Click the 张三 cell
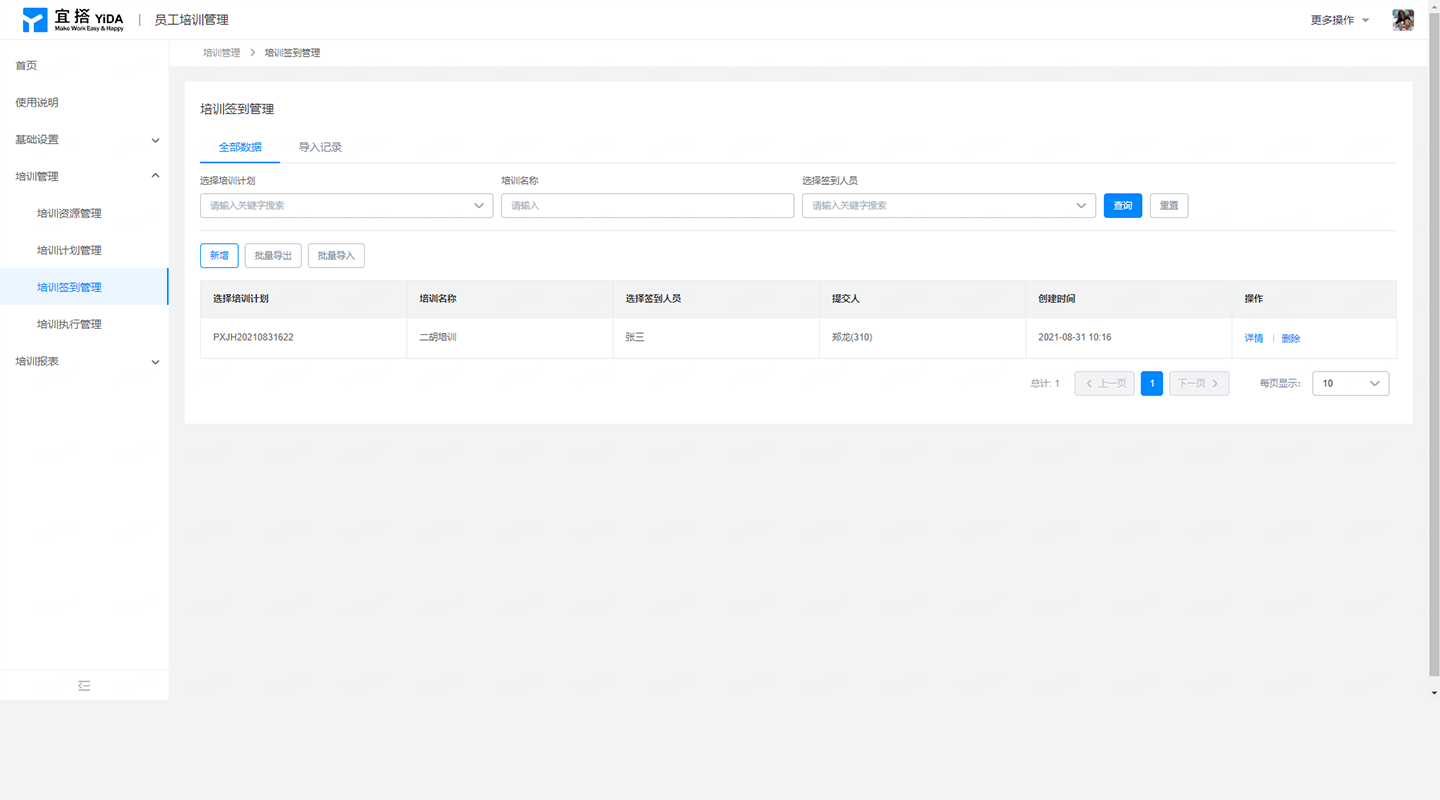The width and height of the screenshot is (1440, 800). 715,338
